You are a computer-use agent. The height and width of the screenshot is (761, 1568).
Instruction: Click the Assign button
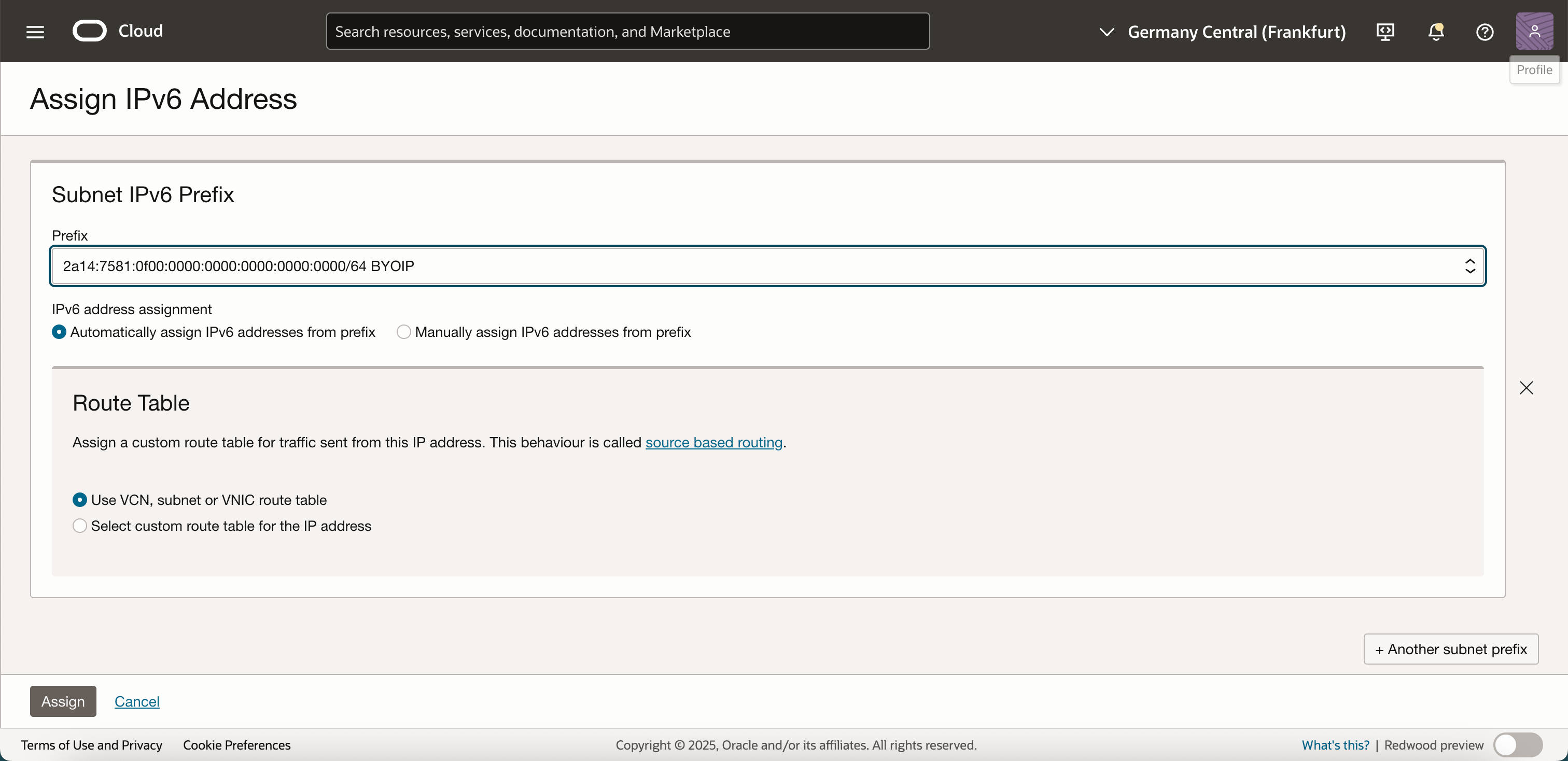click(63, 701)
